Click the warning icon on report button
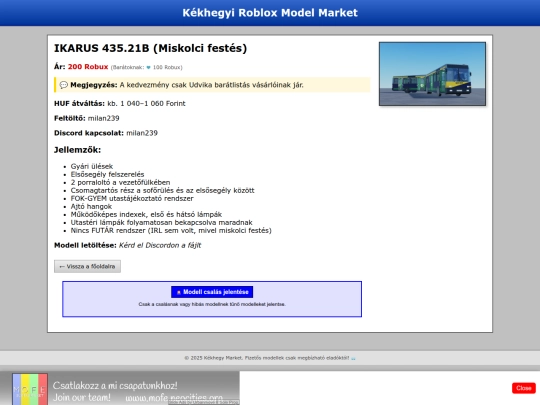540x405 pixels. 179,292
